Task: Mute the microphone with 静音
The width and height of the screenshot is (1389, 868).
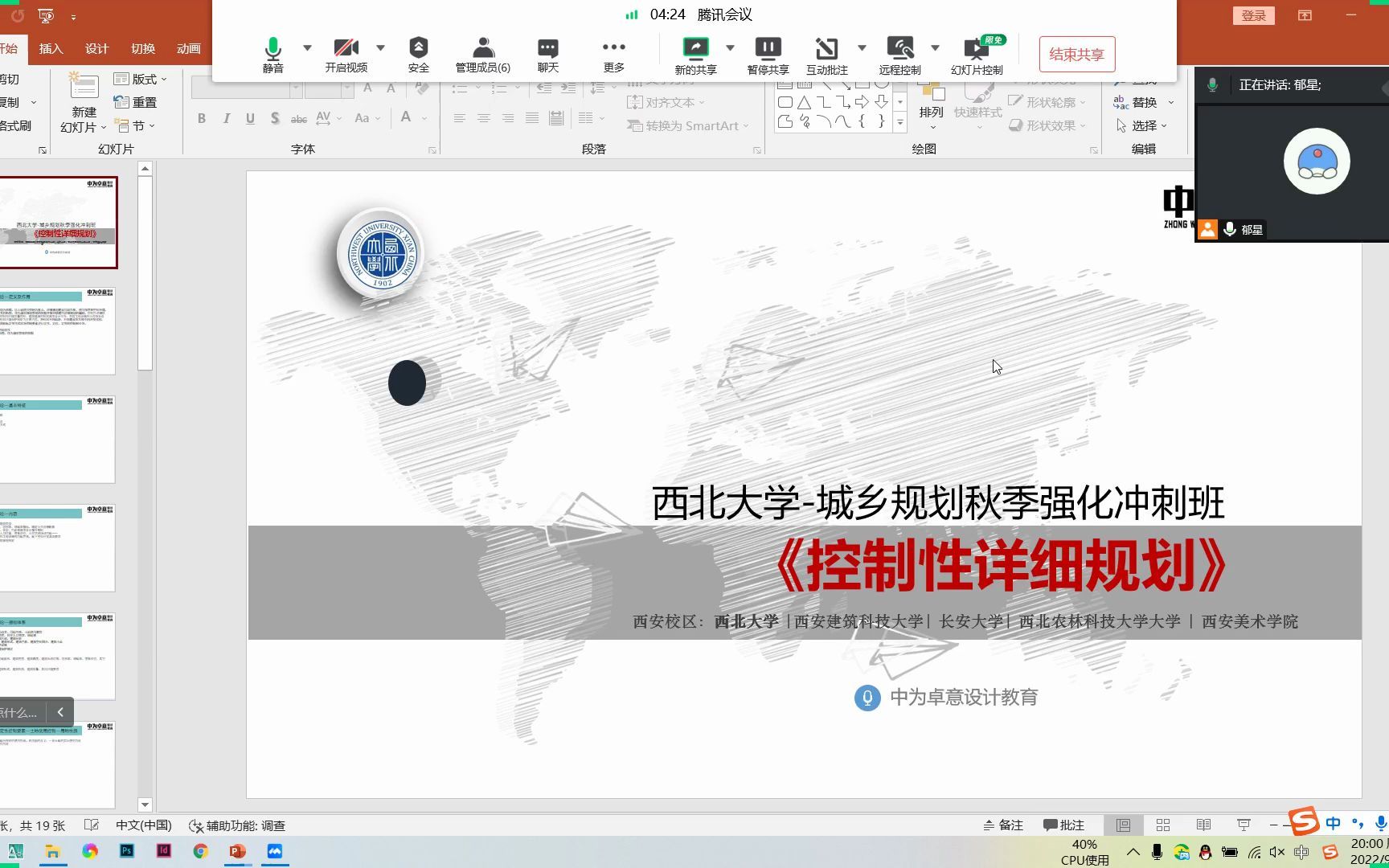Action: pos(273,54)
